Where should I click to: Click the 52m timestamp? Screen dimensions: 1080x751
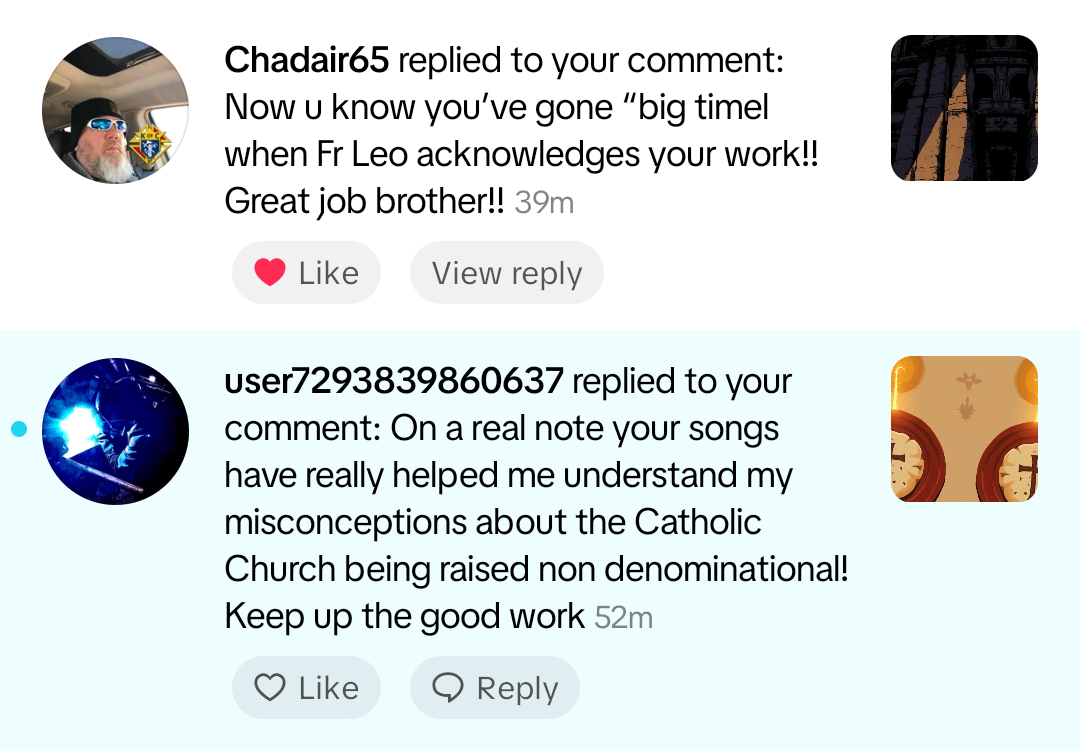(623, 618)
